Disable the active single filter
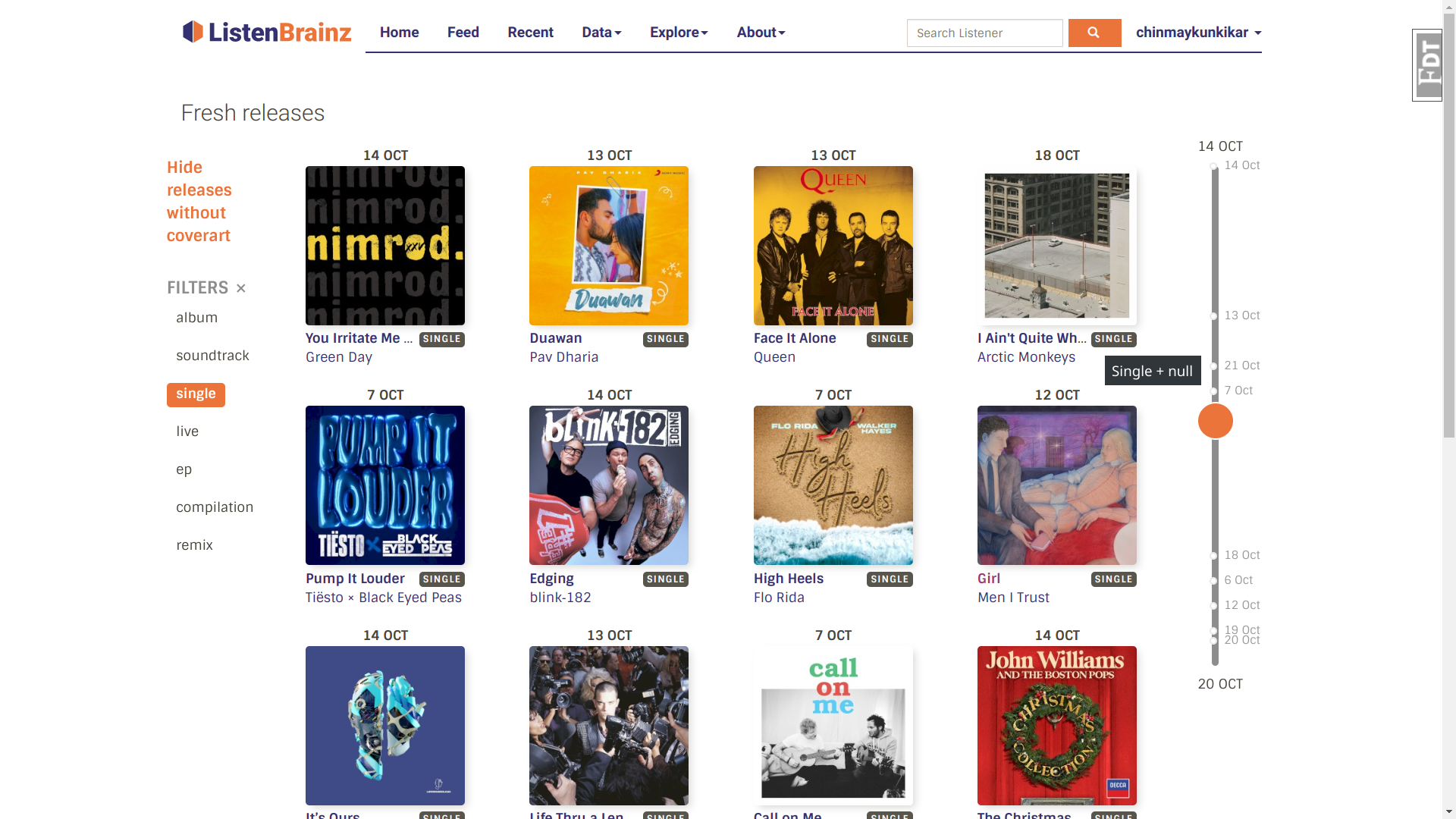The image size is (1456, 819). 196,394
